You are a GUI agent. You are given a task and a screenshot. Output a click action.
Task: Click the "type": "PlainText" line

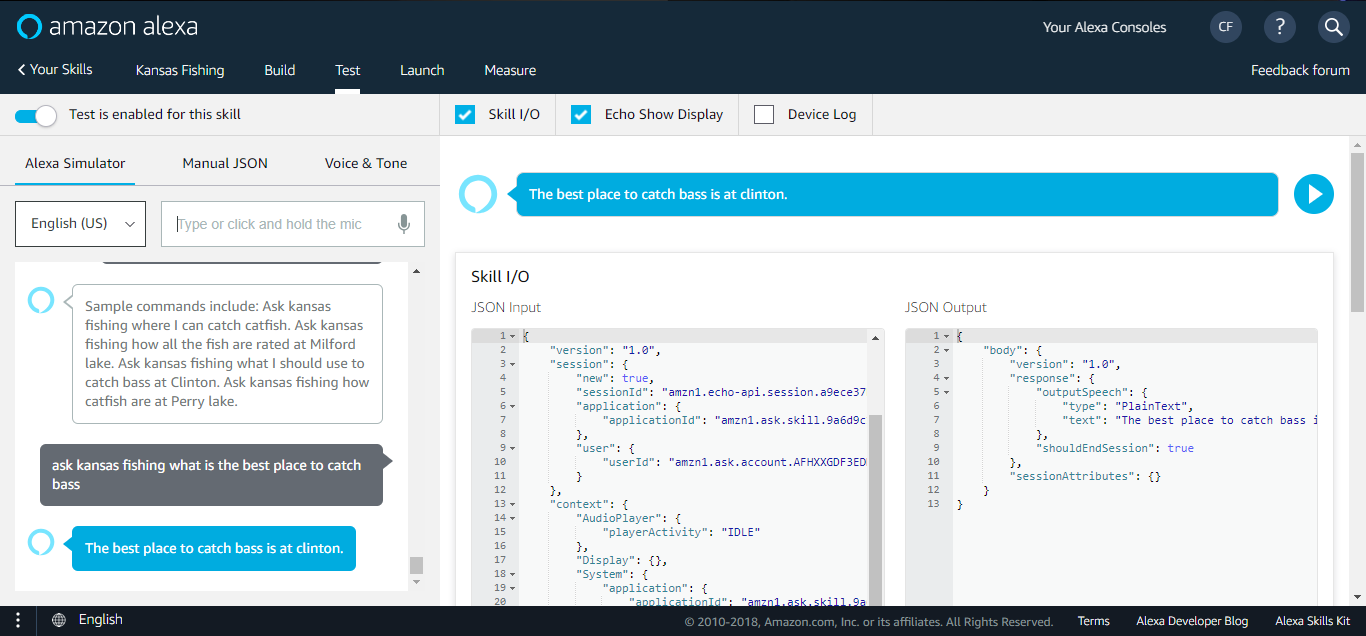(1128, 406)
